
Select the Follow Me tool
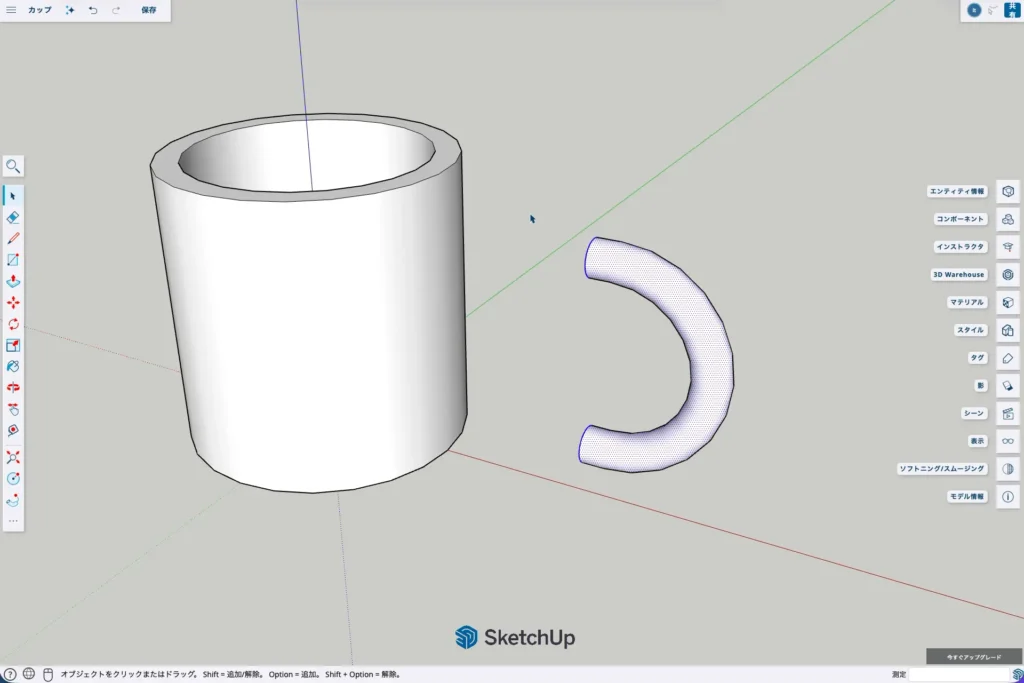tap(13, 500)
